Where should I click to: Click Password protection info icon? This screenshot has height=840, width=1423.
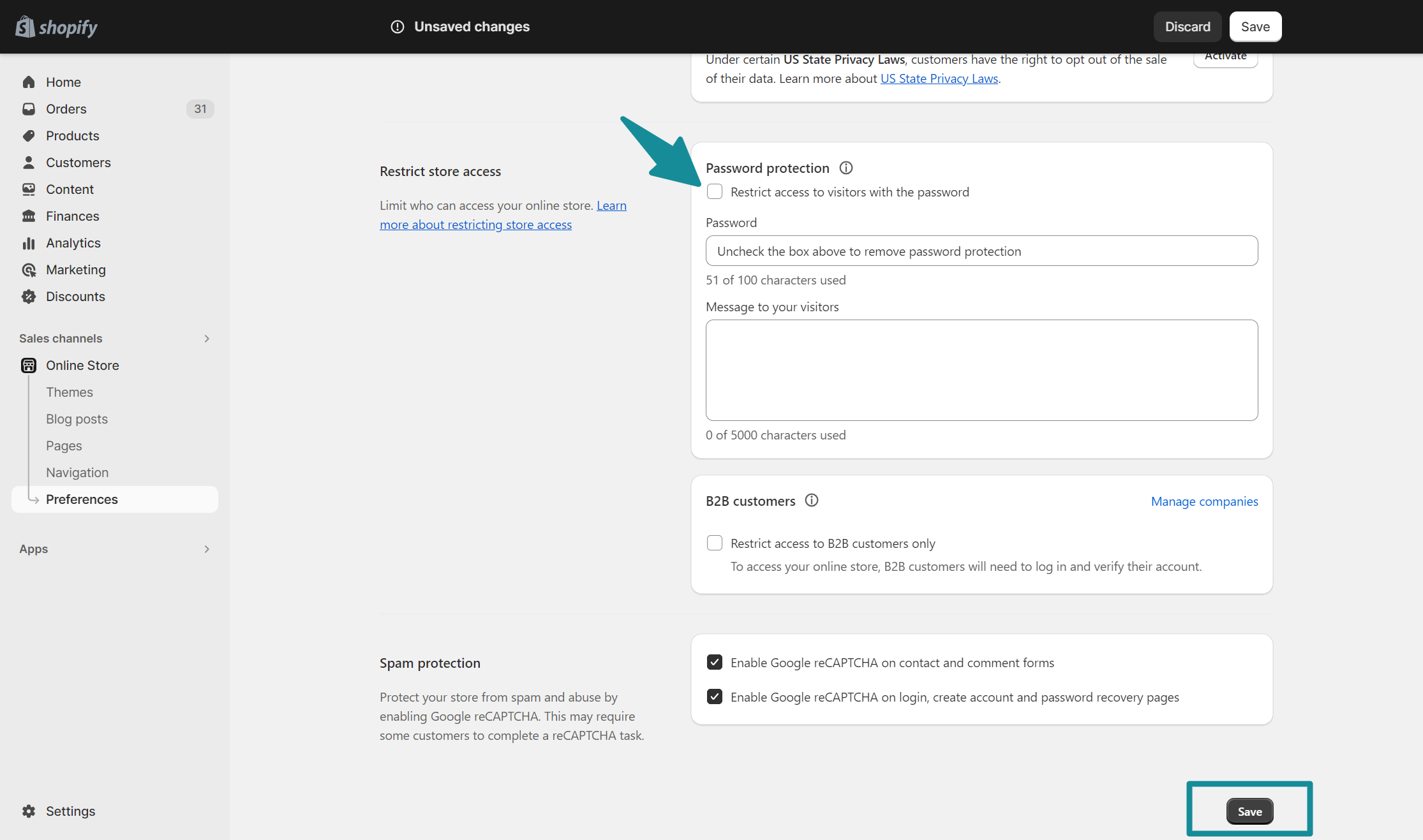coord(846,168)
